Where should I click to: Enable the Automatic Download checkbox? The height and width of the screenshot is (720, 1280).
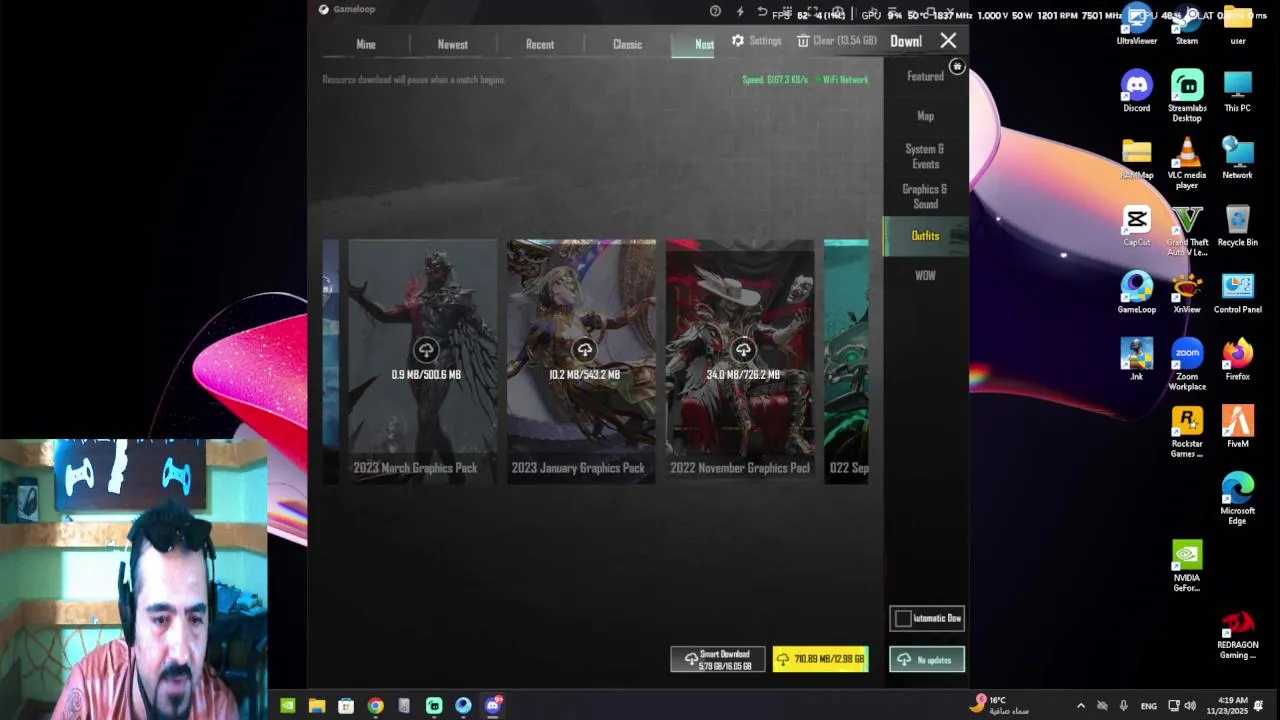[x=903, y=619]
